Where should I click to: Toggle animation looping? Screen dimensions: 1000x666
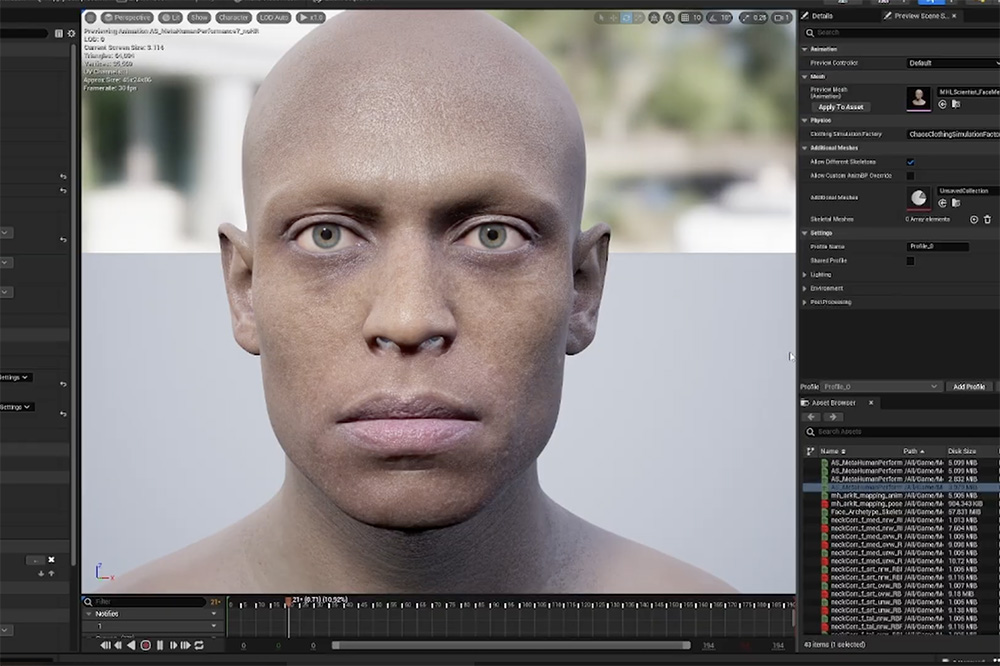click(199, 646)
